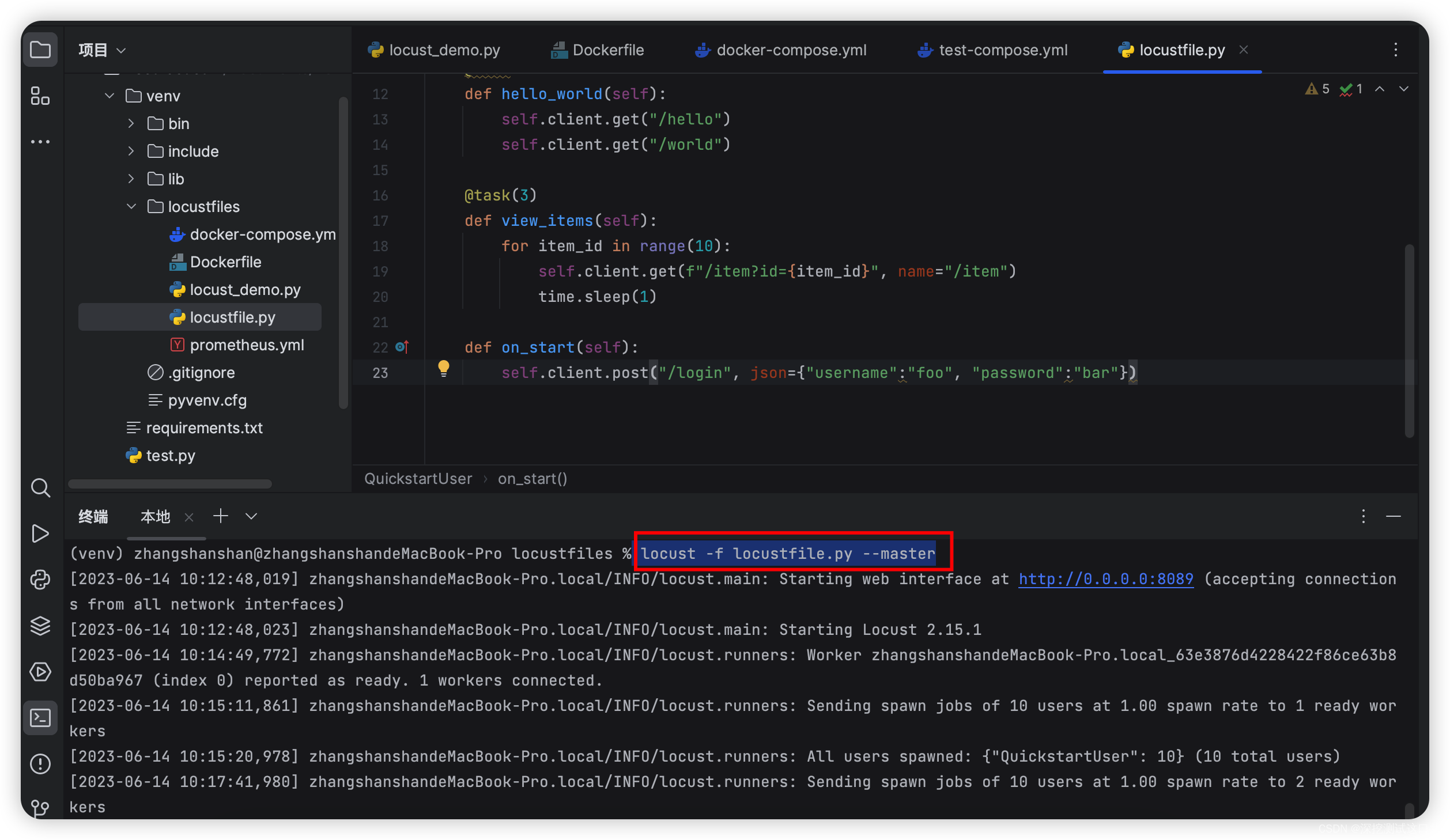Screen dimensions: 1450x840
Task: Click the QuickstartUser breadcrumb
Action: point(417,479)
